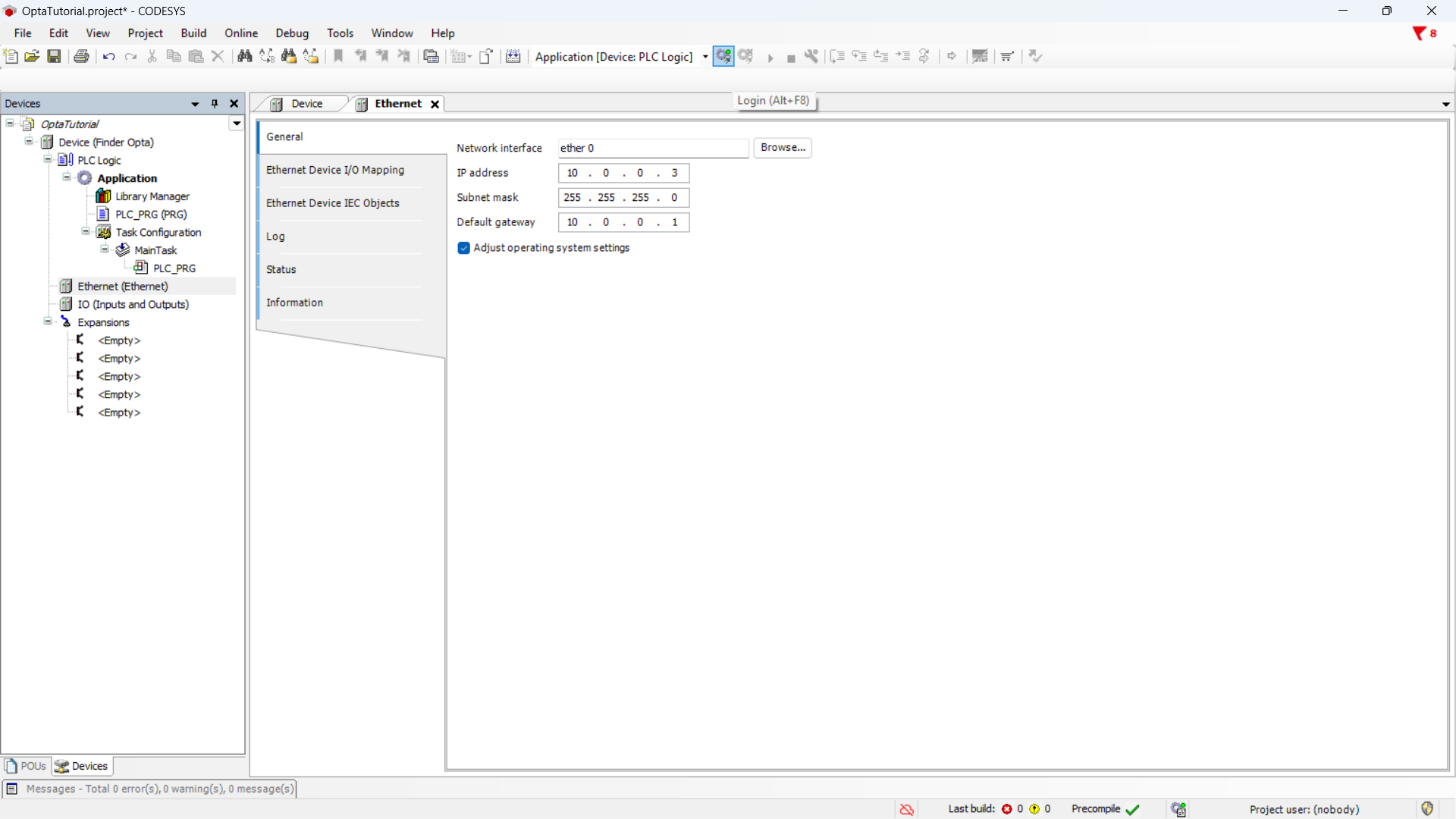Open the Online menu
This screenshot has width=1456, height=819.
coord(240,33)
